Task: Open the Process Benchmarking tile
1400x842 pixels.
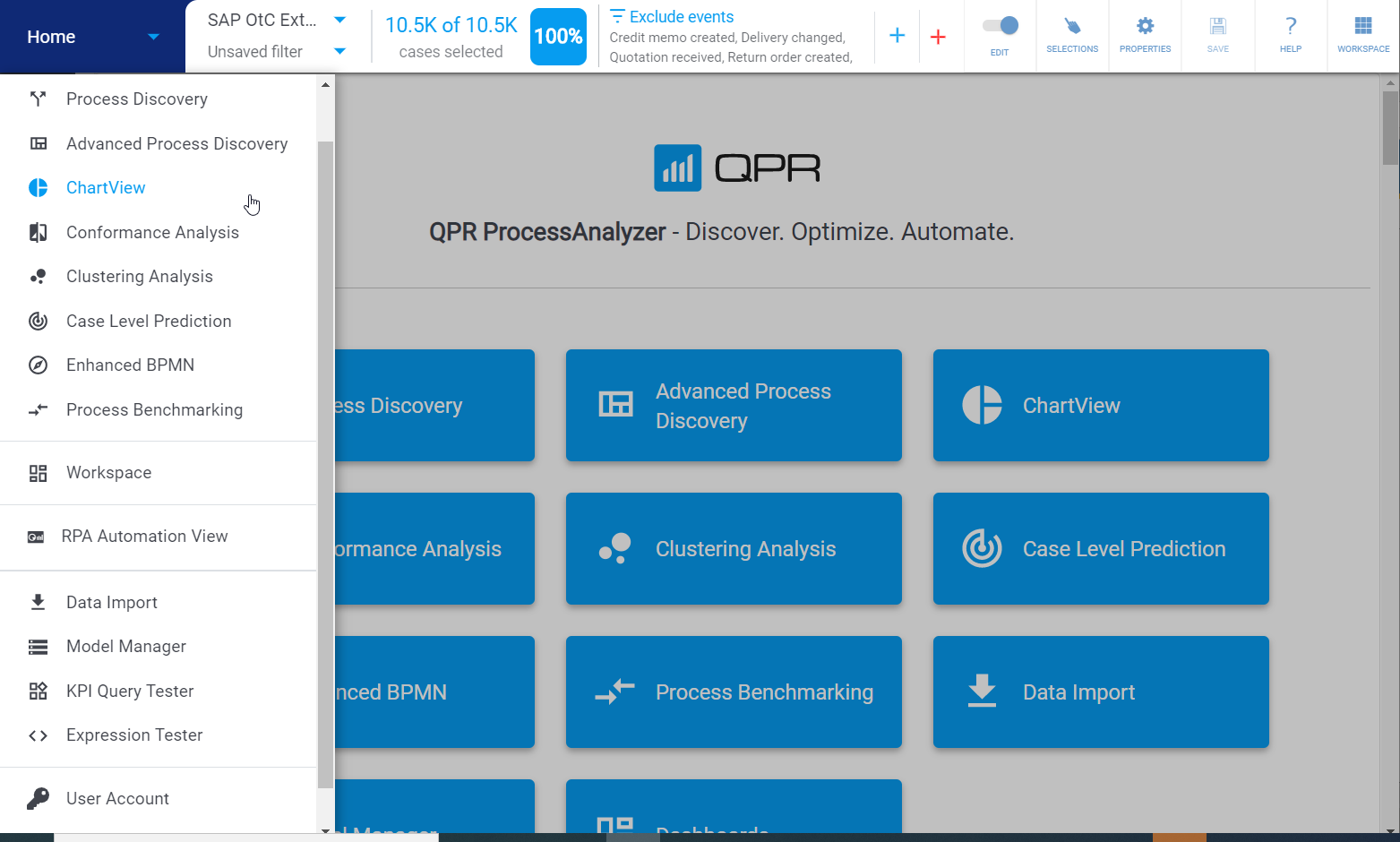Action: 734,692
